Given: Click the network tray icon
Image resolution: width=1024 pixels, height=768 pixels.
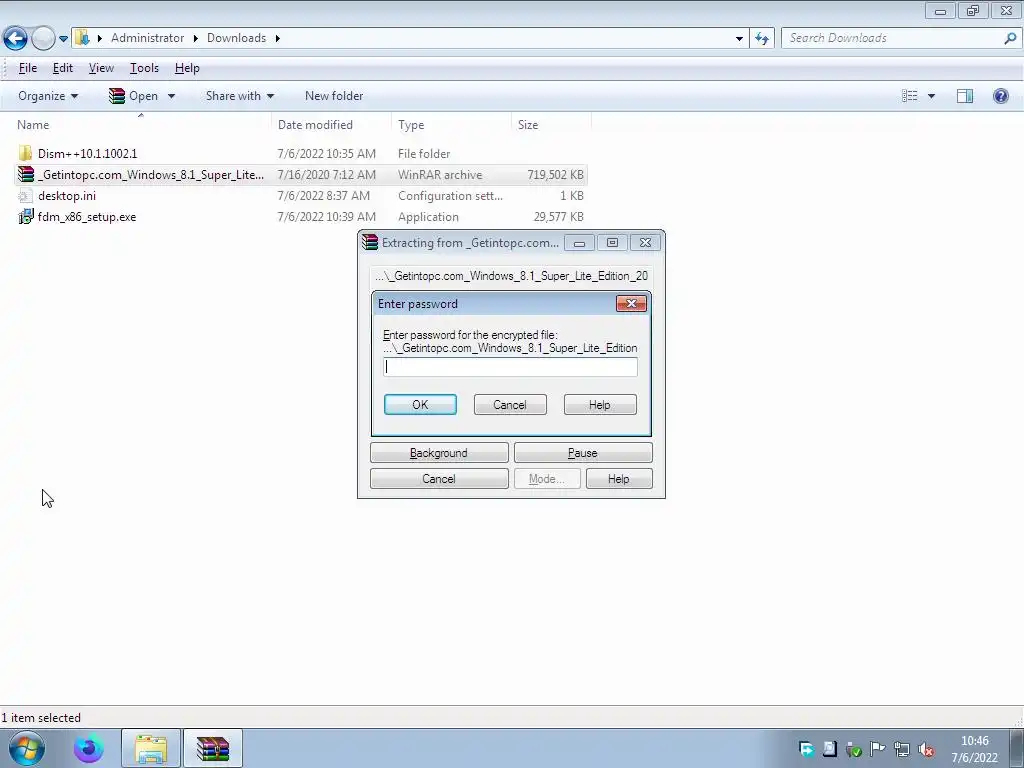Looking at the screenshot, I should [x=902, y=749].
